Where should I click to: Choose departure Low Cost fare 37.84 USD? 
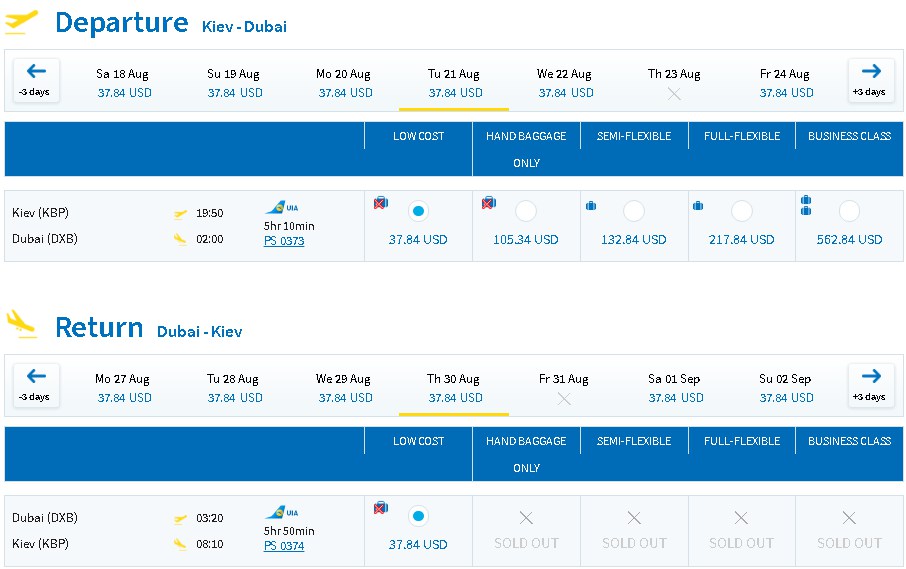[x=418, y=211]
